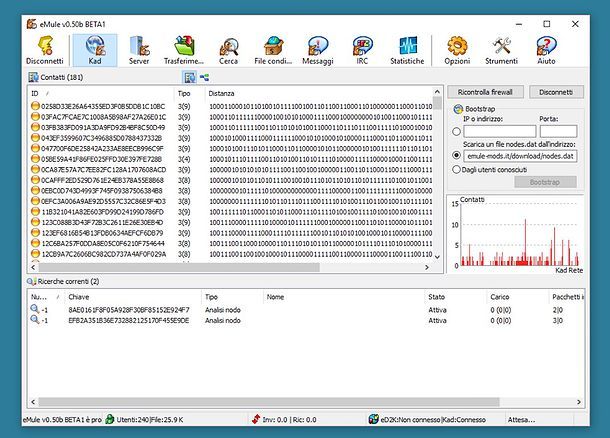Click Utenti:240 status bar entry
Image resolution: width=610 pixels, height=438 pixels.
tap(133, 419)
